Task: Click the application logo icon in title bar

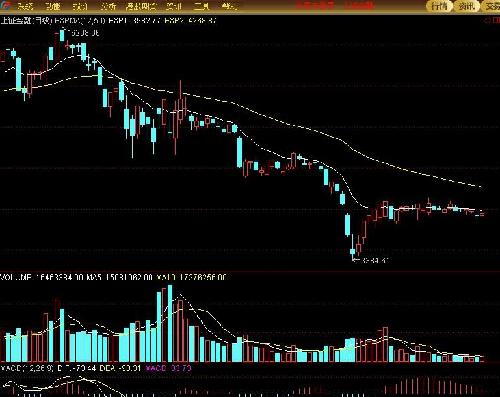Action: point(6,6)
